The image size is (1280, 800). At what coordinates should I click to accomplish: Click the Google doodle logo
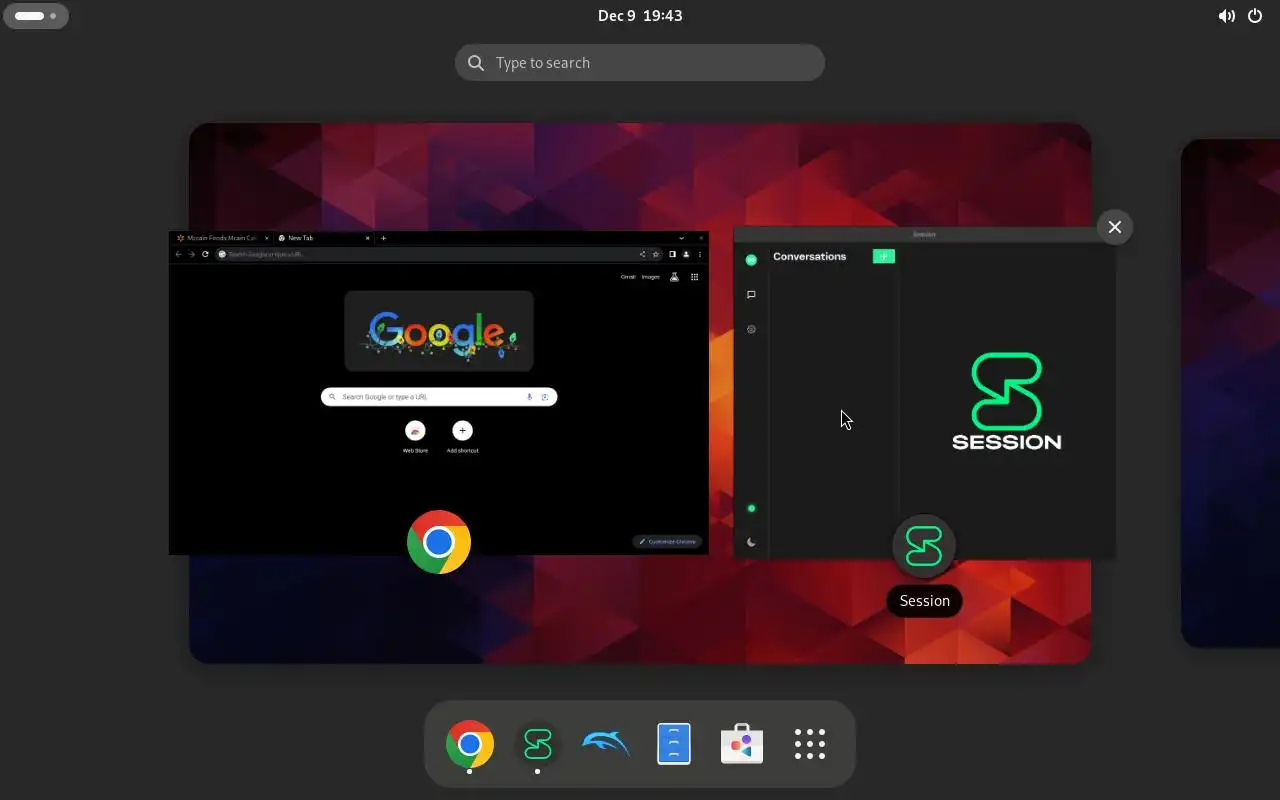point(439,331)
